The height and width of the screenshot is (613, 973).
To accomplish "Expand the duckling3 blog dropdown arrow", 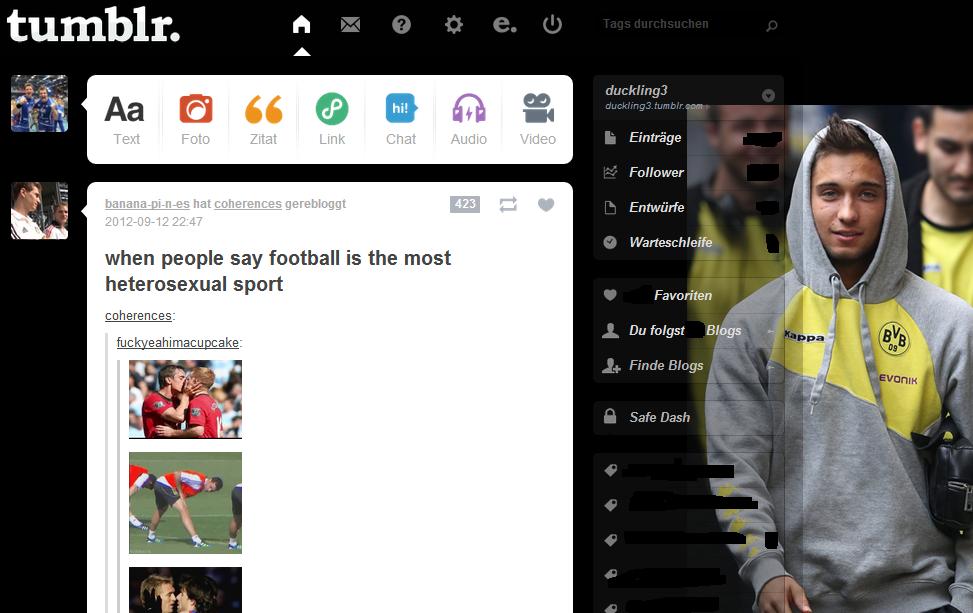I will coord(768,95).
